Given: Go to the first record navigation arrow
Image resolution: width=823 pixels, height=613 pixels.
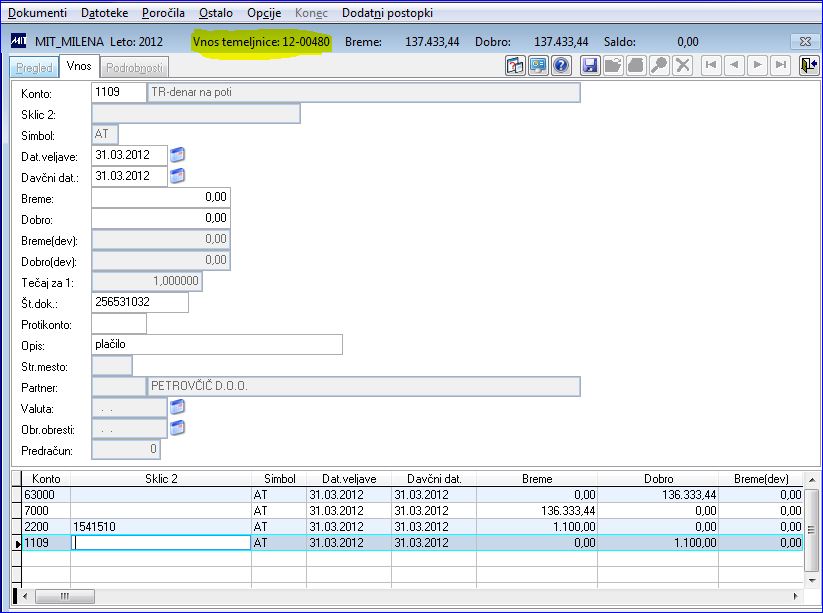Looking at the screenshot, I should 711,65.
